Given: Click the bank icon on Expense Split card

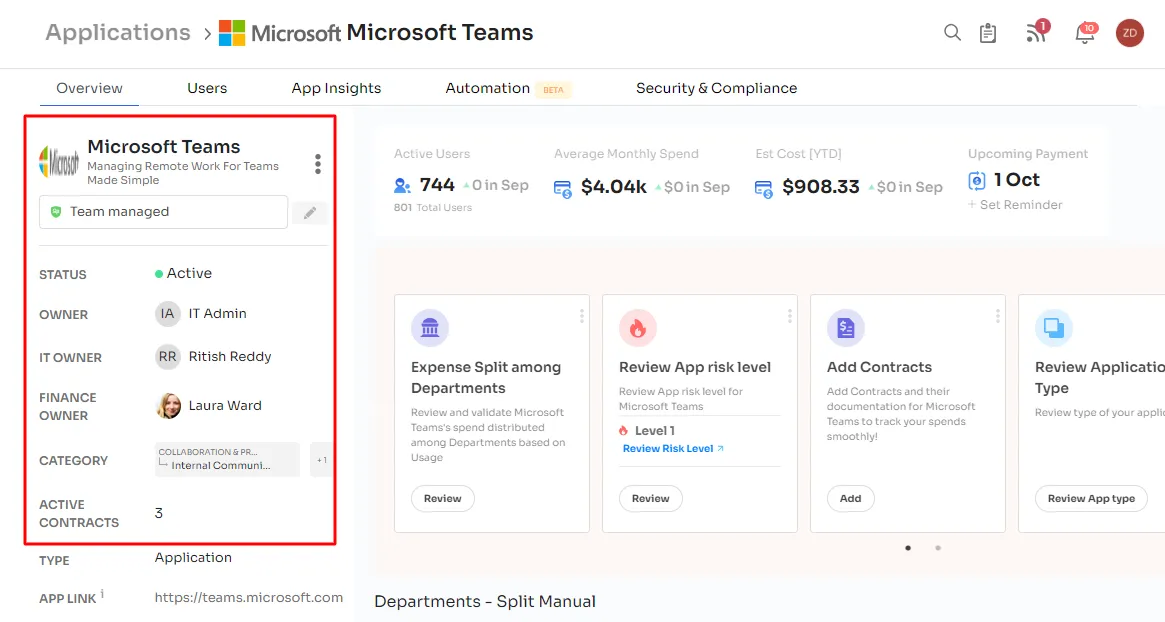Looking at the screenshot, I should coord(429,328).
